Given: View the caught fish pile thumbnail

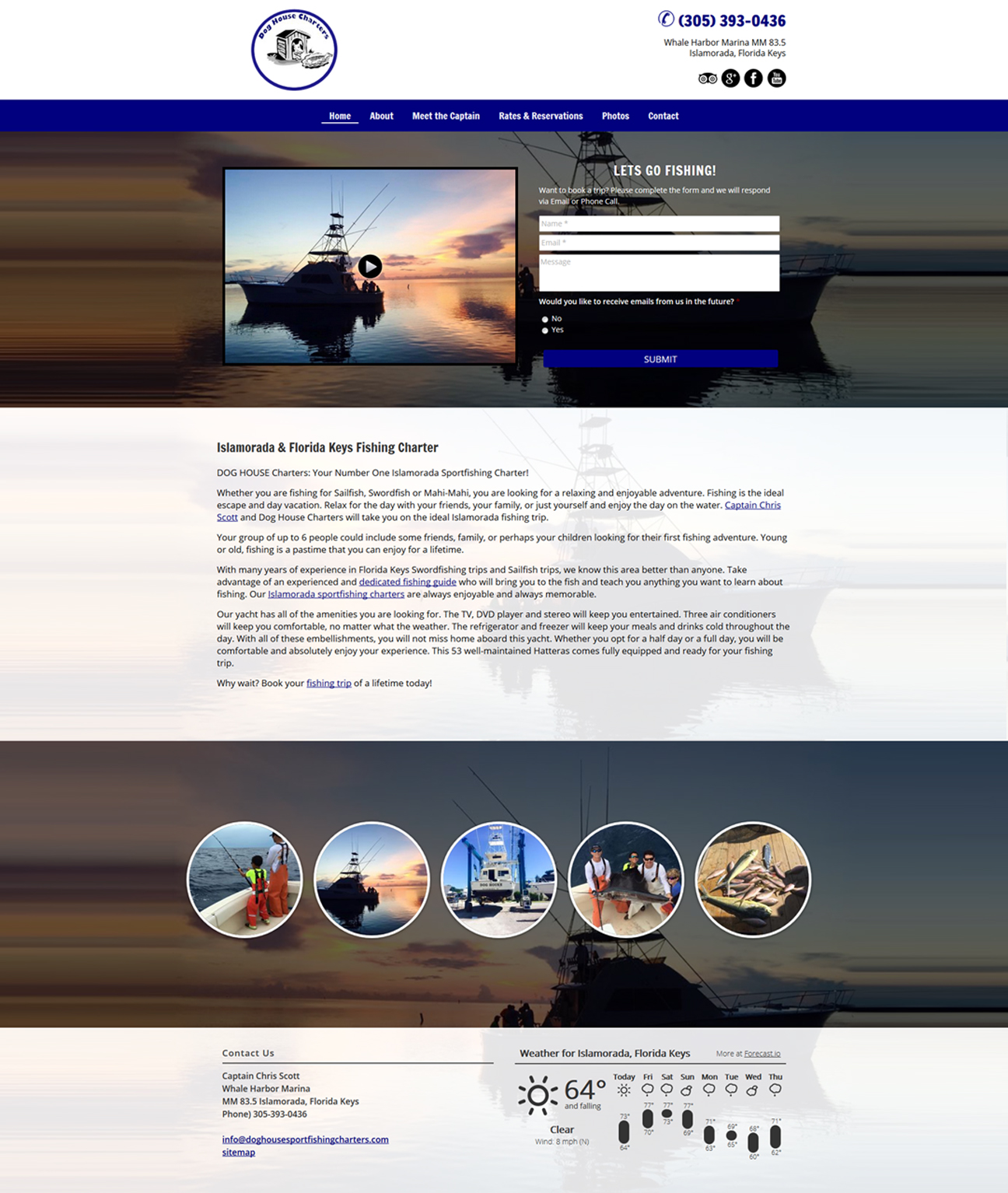Looking at the screenshot, I should tap(752, 880).
